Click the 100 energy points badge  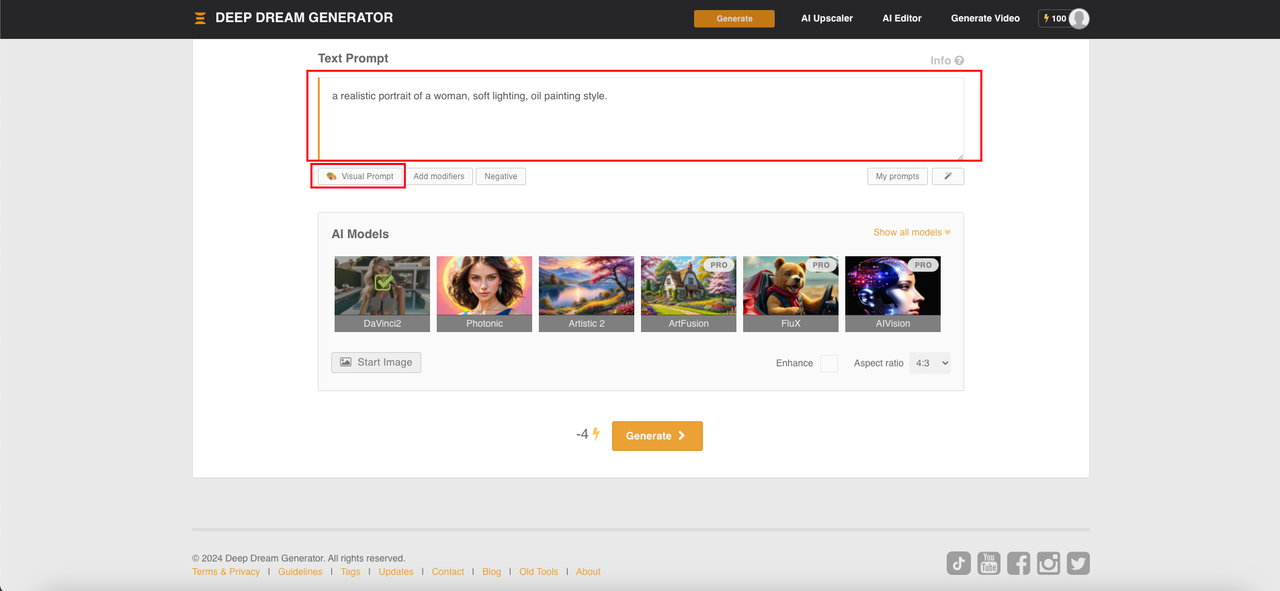click(x=1054, y=18)
